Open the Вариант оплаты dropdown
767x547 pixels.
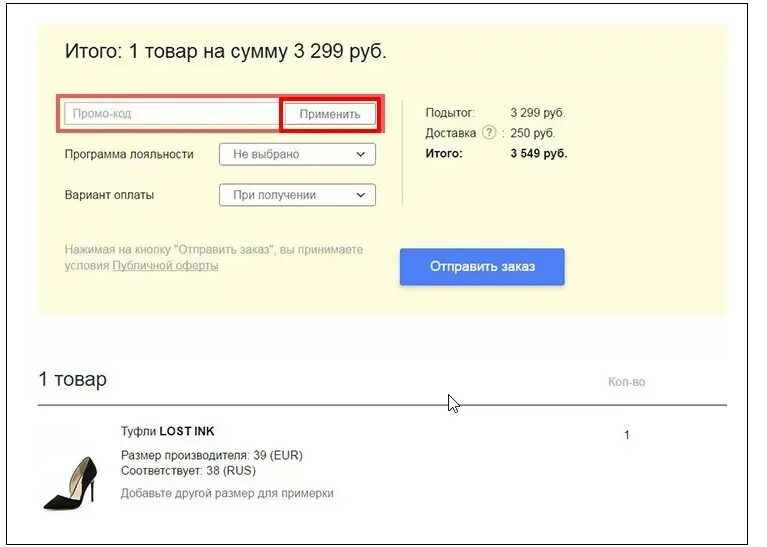point(297,195)
